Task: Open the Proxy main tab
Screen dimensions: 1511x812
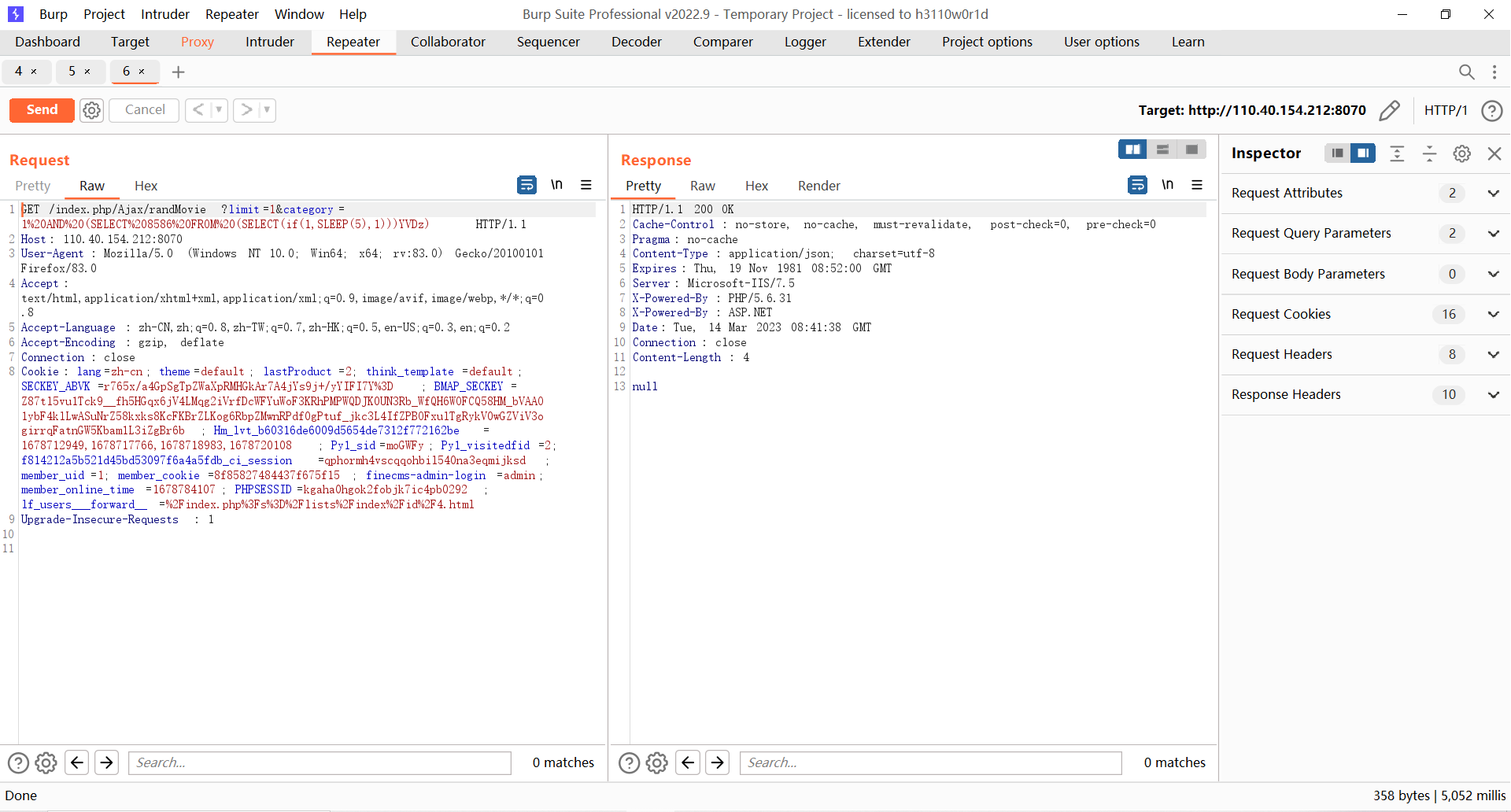Action: (197, 42)
